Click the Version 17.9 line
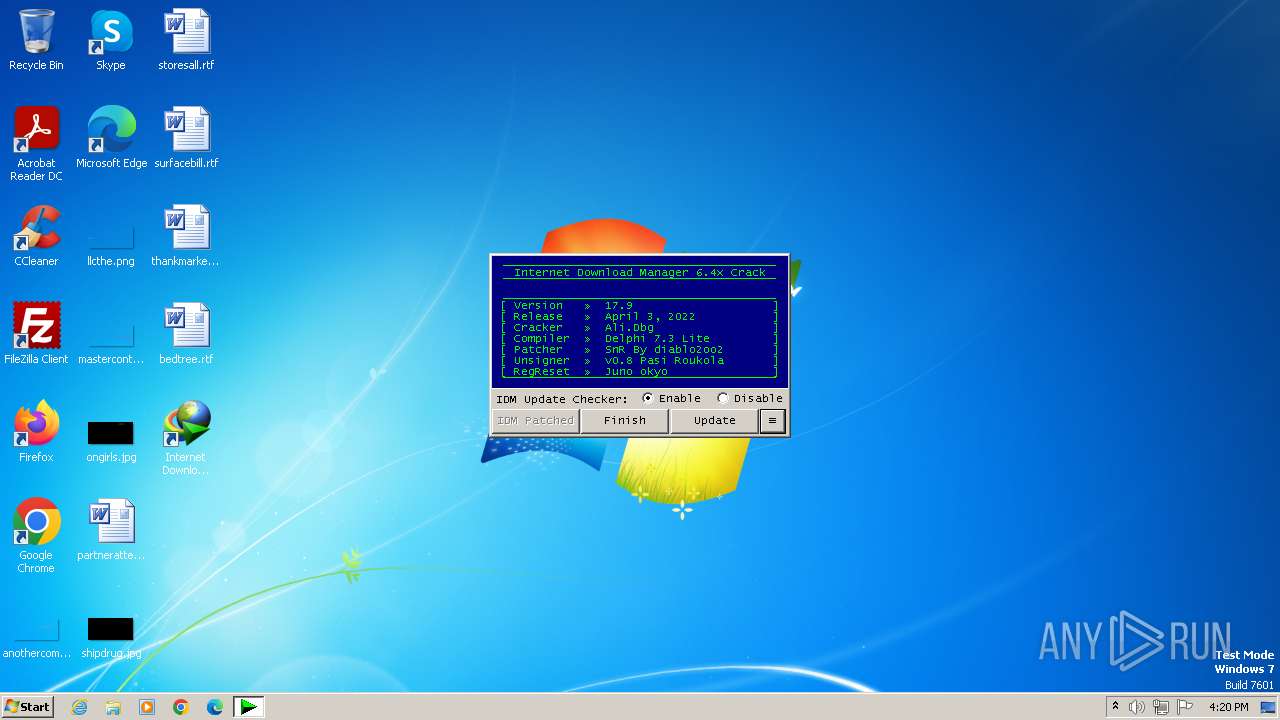This screenshot has height=720, width=1280. click(x=640, y=305)
